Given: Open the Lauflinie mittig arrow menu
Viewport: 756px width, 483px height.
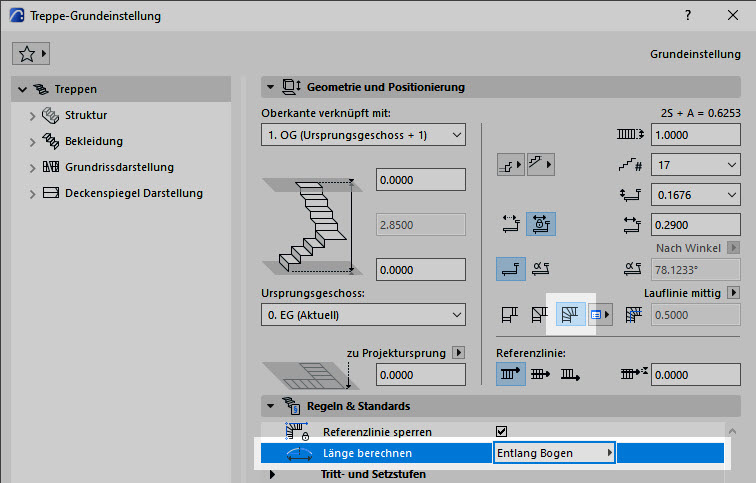Looking at the screenshot, I should click(x=733, y=293).
